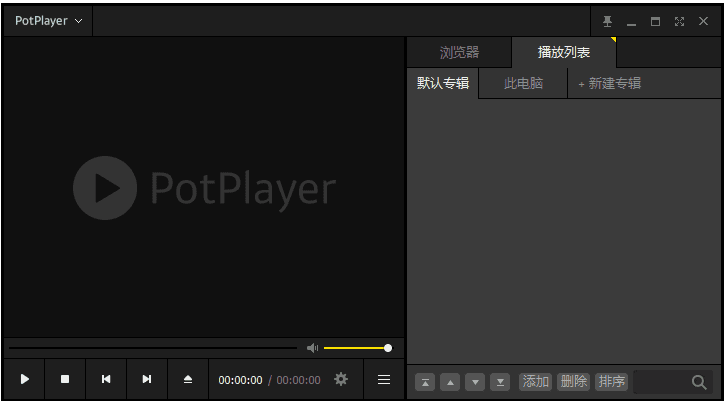Select the 播放列表 tab
724x401 pixels.
[564, 52]
